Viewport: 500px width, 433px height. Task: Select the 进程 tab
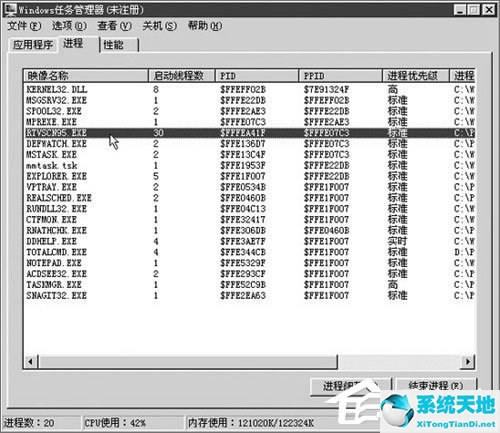78,43
